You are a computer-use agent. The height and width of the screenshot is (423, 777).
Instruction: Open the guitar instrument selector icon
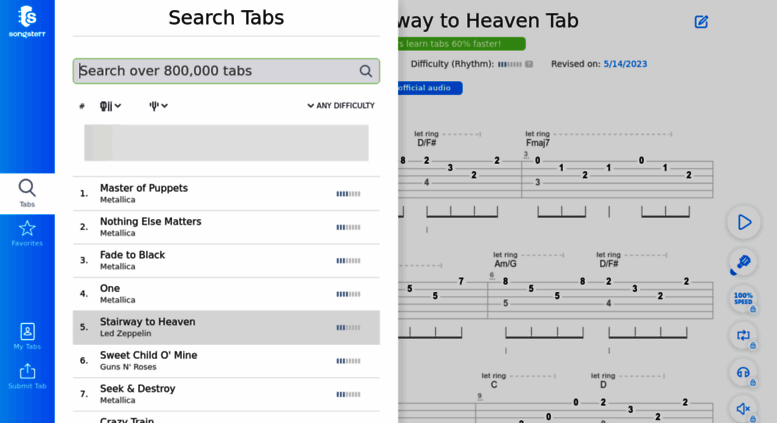743,262
